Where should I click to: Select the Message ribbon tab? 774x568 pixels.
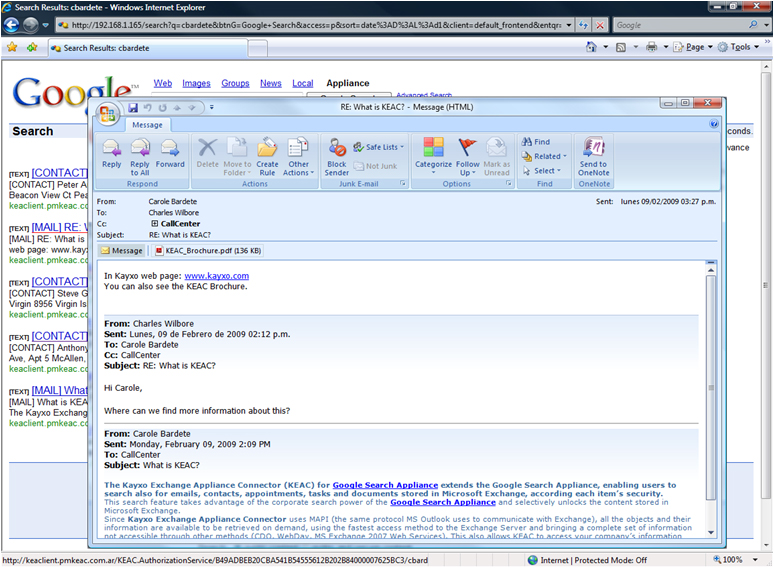point(147,125)
